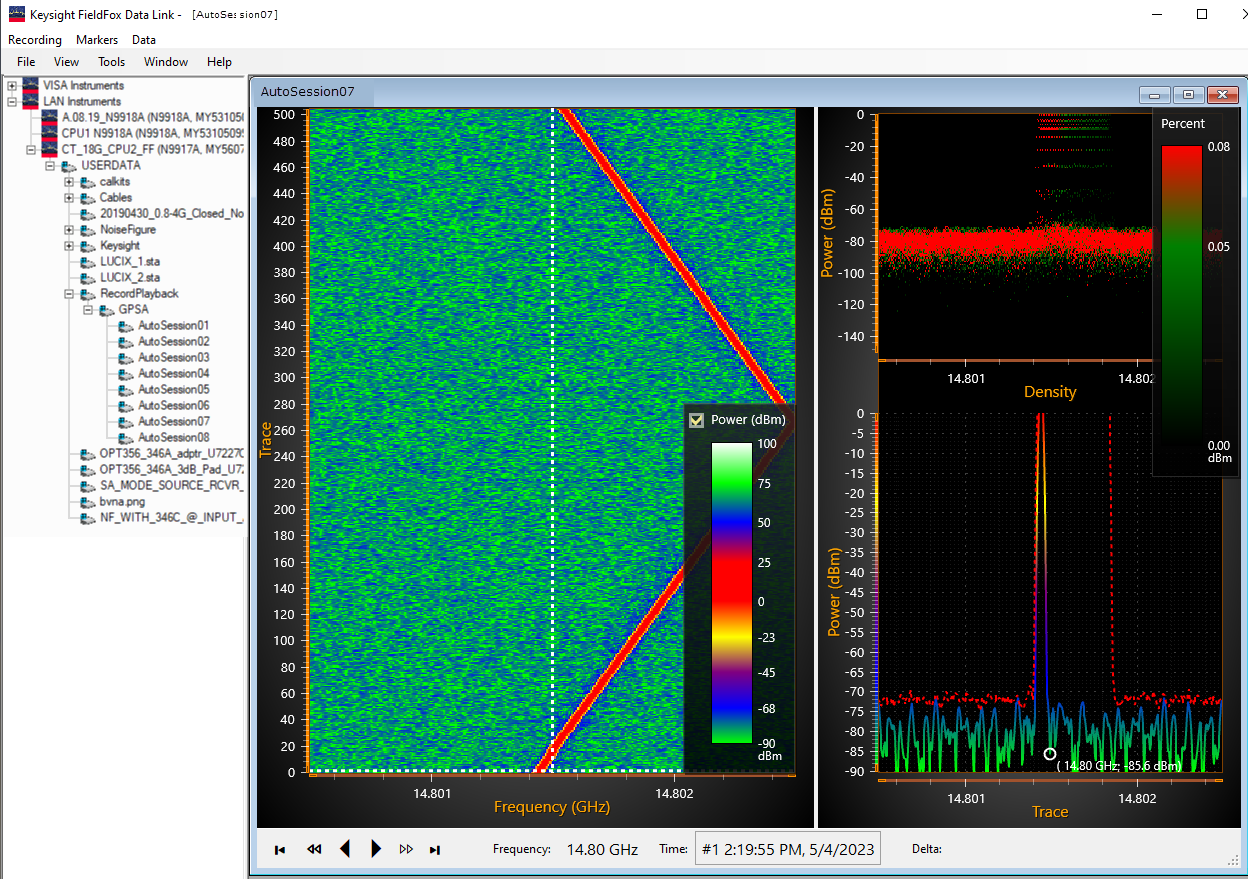Click the rewind playback icon
The width and height of the screenshot is (1248, 879).
point(314,849)
